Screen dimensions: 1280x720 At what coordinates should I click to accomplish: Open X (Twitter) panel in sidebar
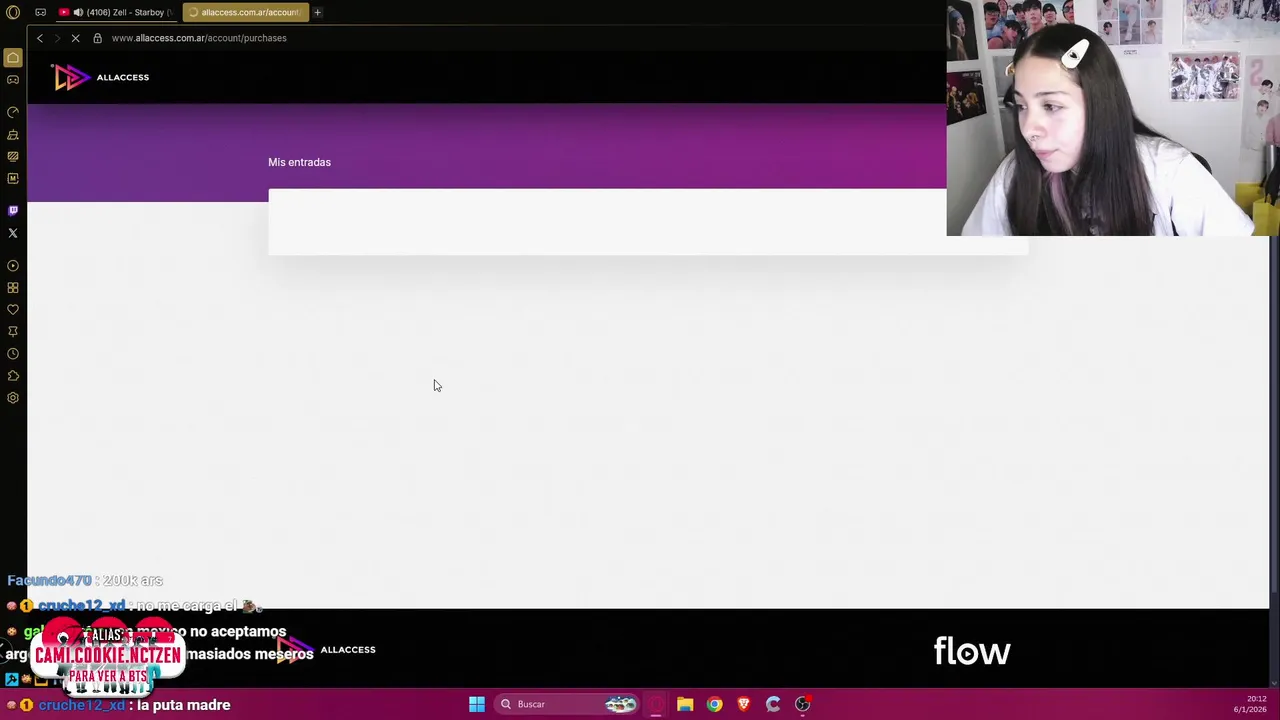(13, 233)
